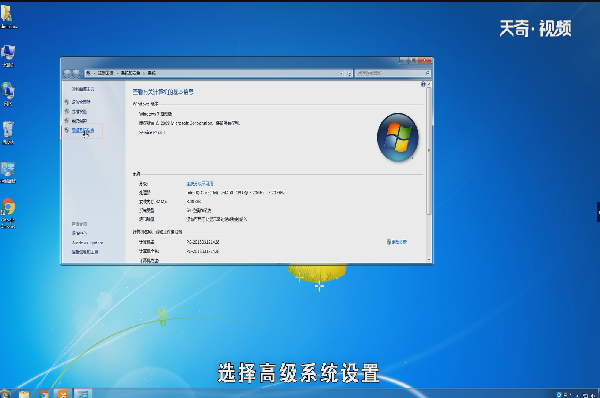Open Windows Explorer from the taskbar
Image resolution: width=600 pixels, height=398 pixels.
(x=24, y=394)
